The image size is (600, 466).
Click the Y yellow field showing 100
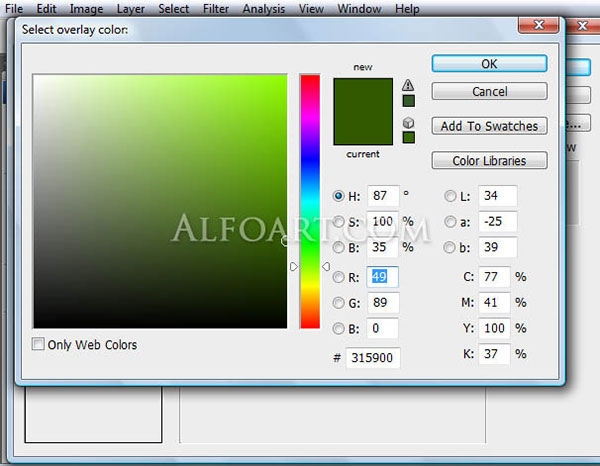pos(494,328)
